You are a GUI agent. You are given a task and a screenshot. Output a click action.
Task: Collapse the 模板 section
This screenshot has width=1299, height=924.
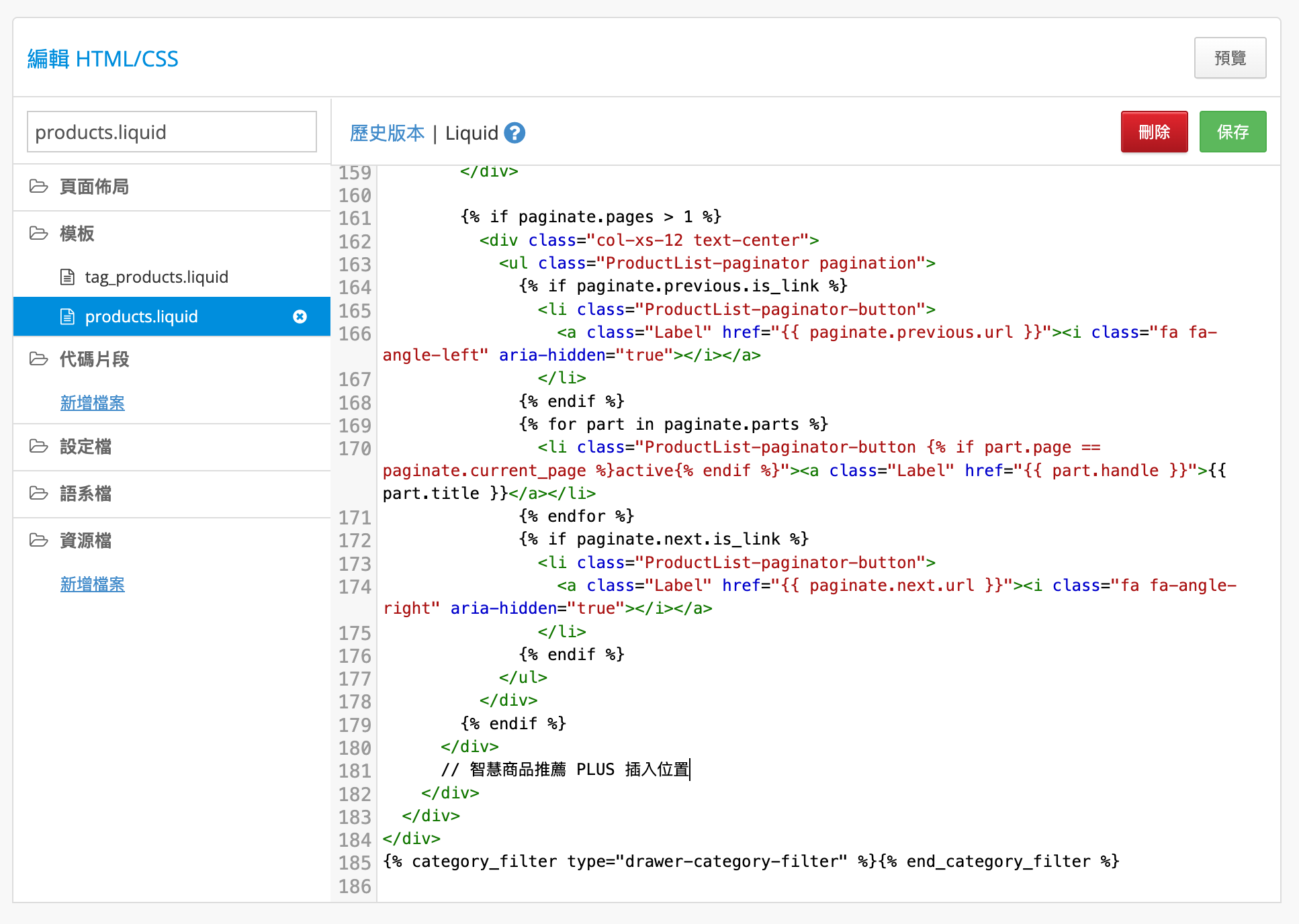tap(77, 234)
